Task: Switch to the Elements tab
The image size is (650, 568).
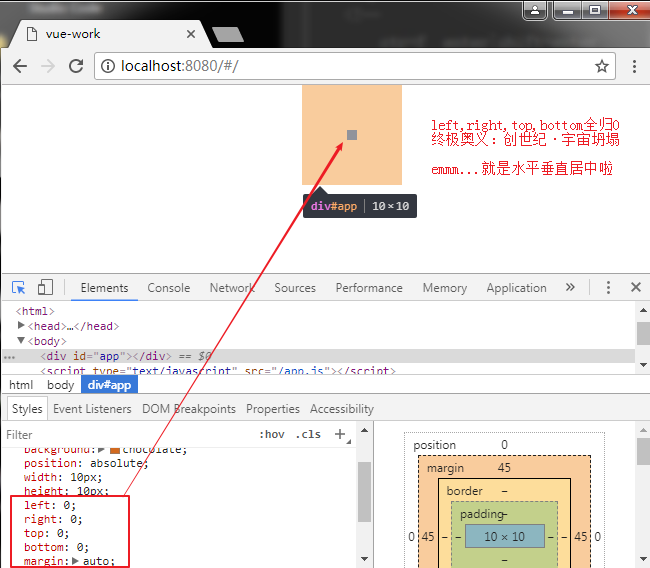Action: tap(104, 288)
